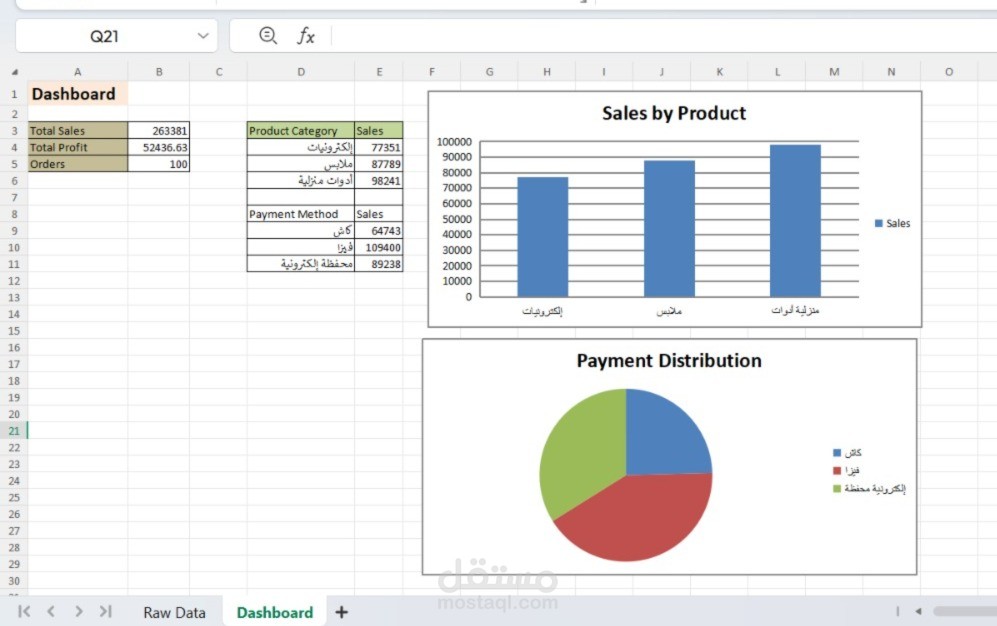Open the fx Insert Function icon
This screenshot has width=997, height=626.
306,36
